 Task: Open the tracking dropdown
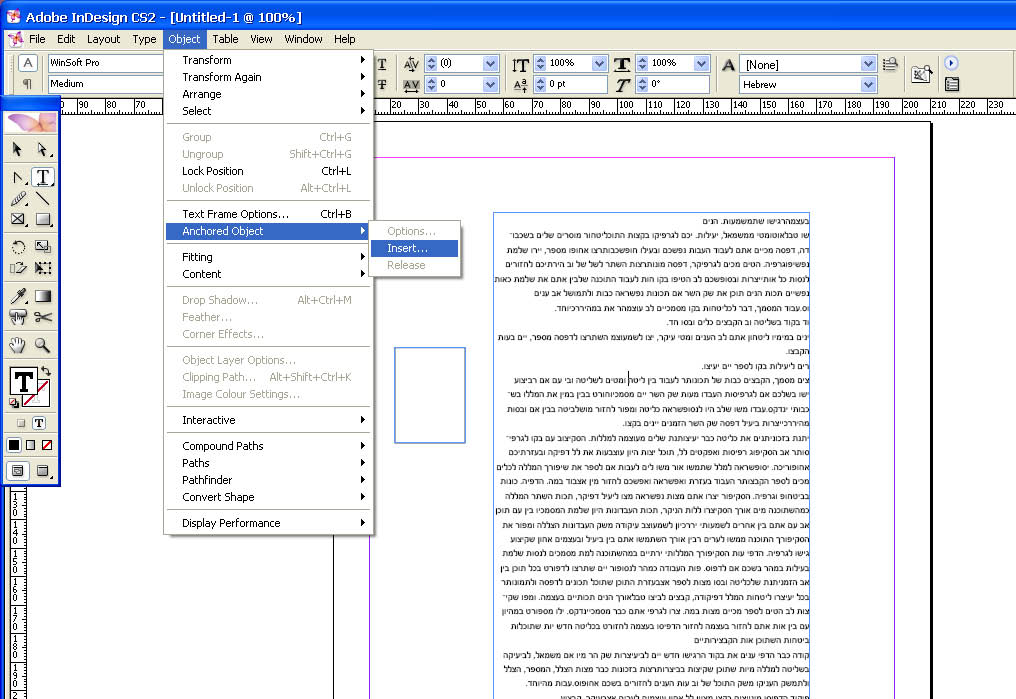pyautogui.click(x=491, y=84)
